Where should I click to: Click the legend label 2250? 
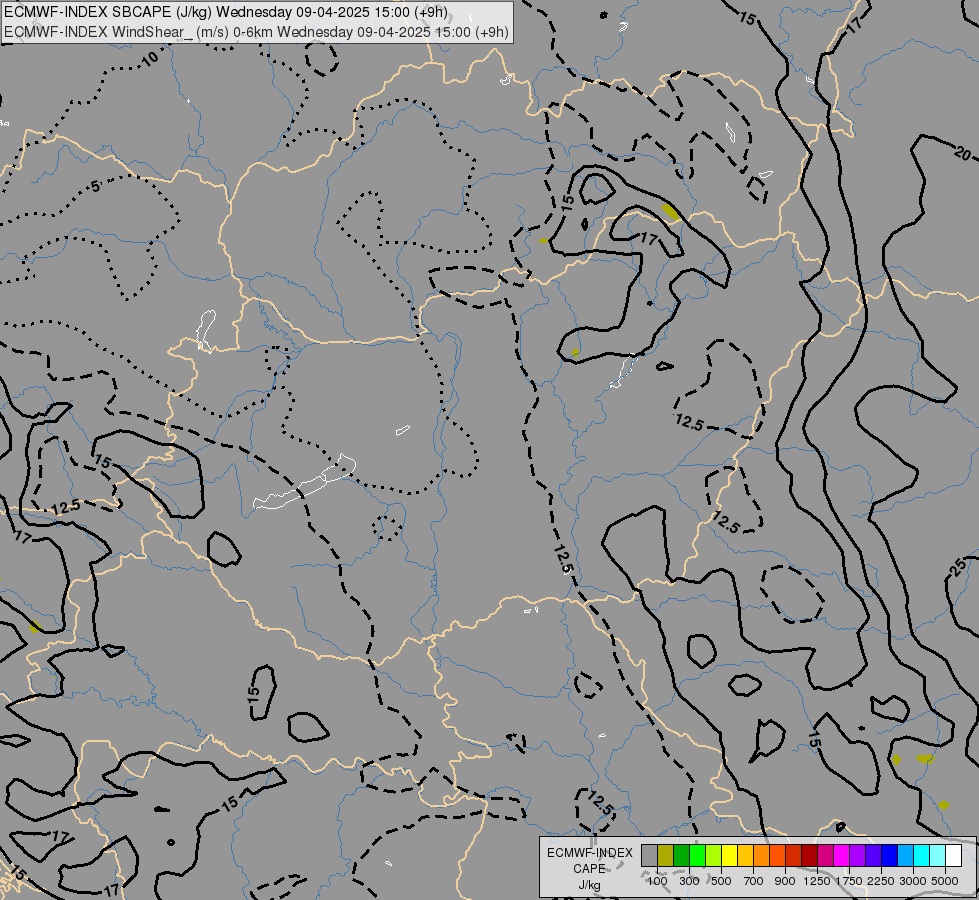pyautogui.click(x=880, y=881)
